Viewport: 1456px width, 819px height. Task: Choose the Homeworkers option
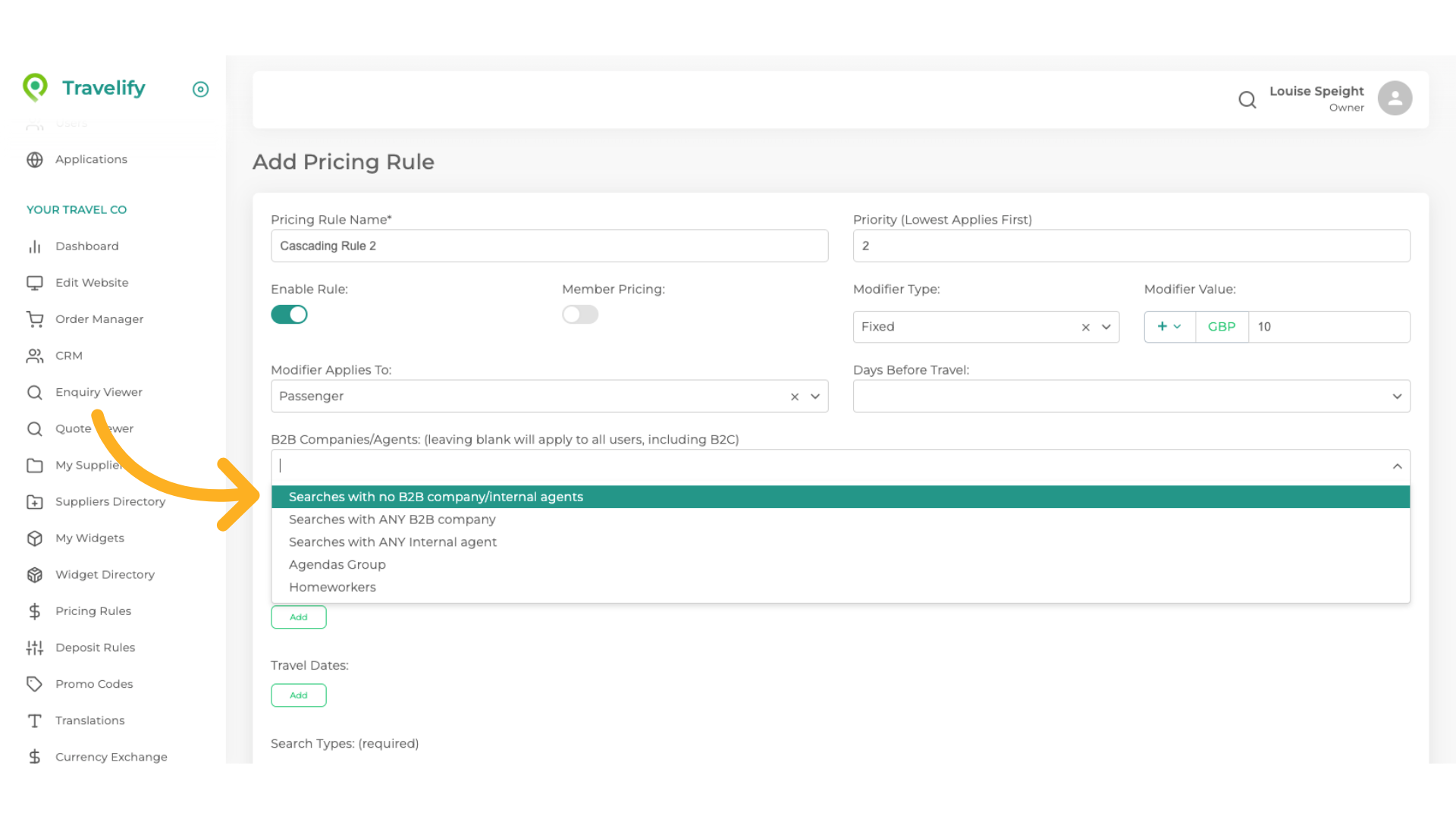[x=332, y=588]
